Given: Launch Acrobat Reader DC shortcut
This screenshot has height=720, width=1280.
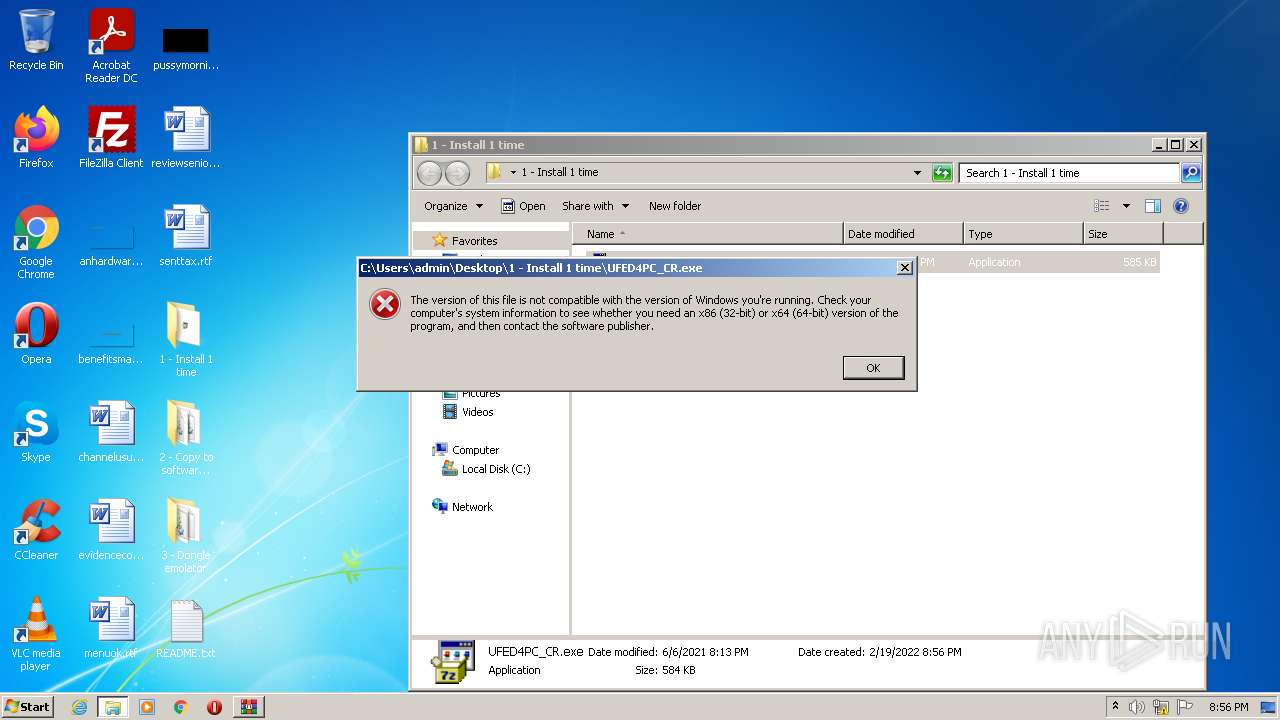Looking at the screenshot, I should [x=111, y=46].
